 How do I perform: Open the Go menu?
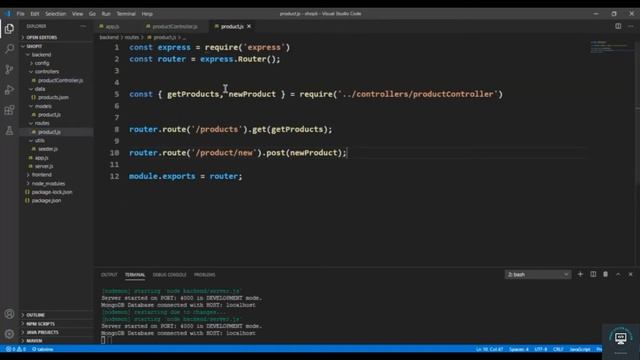(92, 13)
